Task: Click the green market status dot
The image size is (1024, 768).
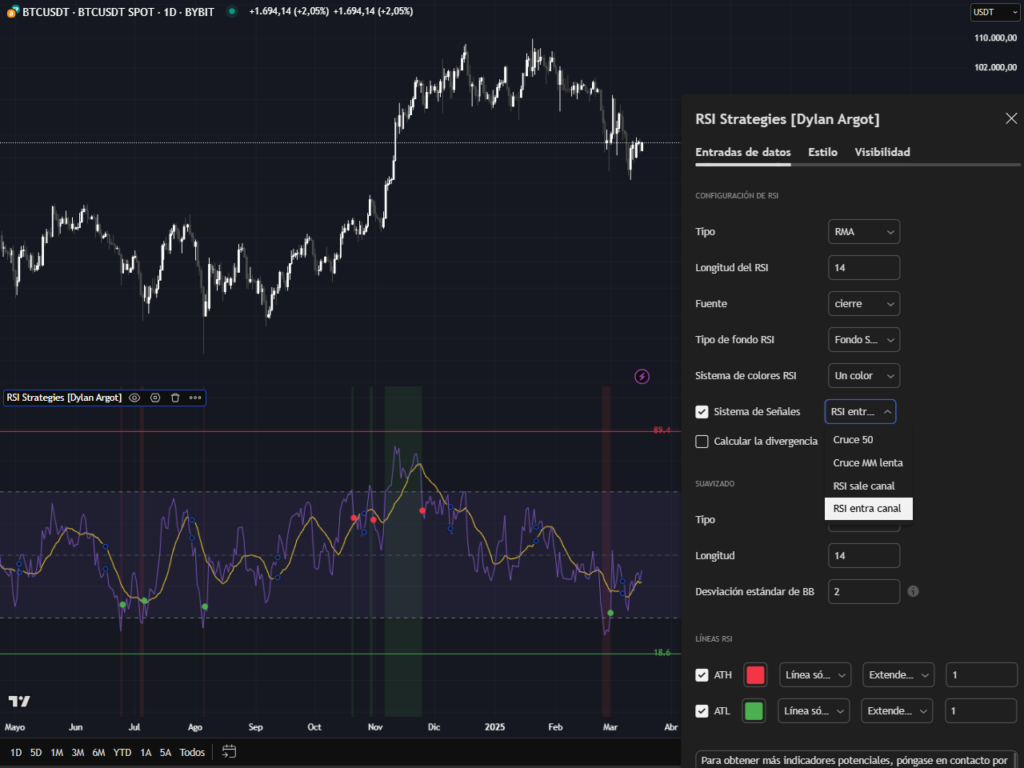Action: coord(232,11)
